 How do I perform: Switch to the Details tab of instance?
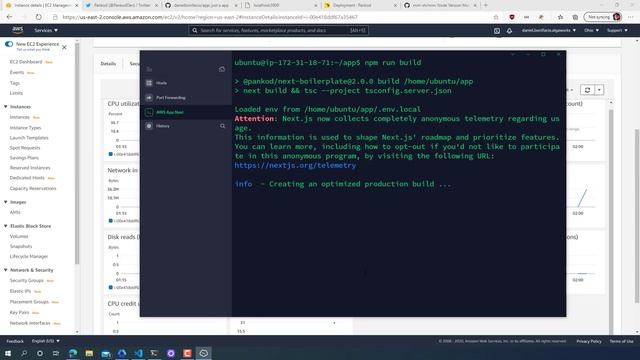(x=108, y=64)
